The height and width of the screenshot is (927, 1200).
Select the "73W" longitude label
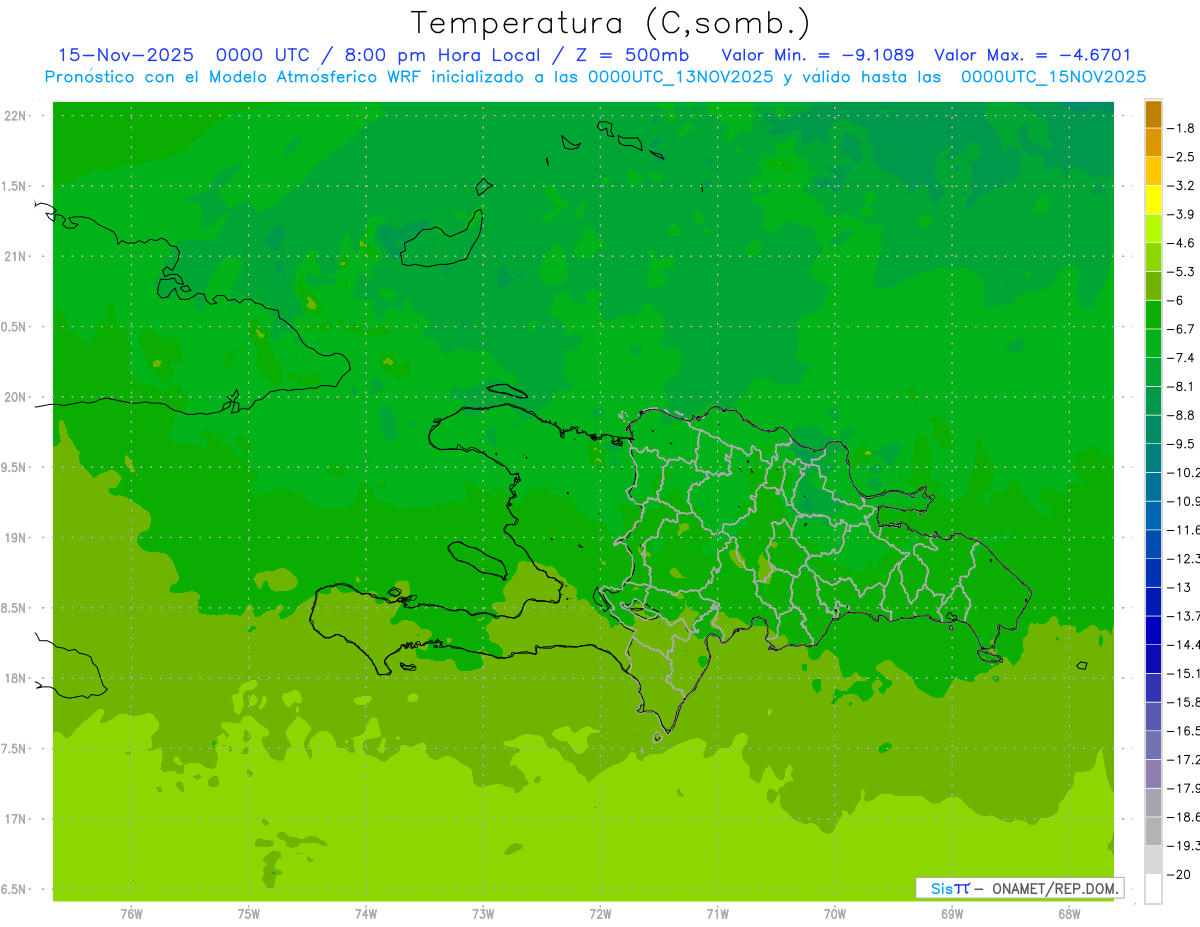click(x=483, y=914)
